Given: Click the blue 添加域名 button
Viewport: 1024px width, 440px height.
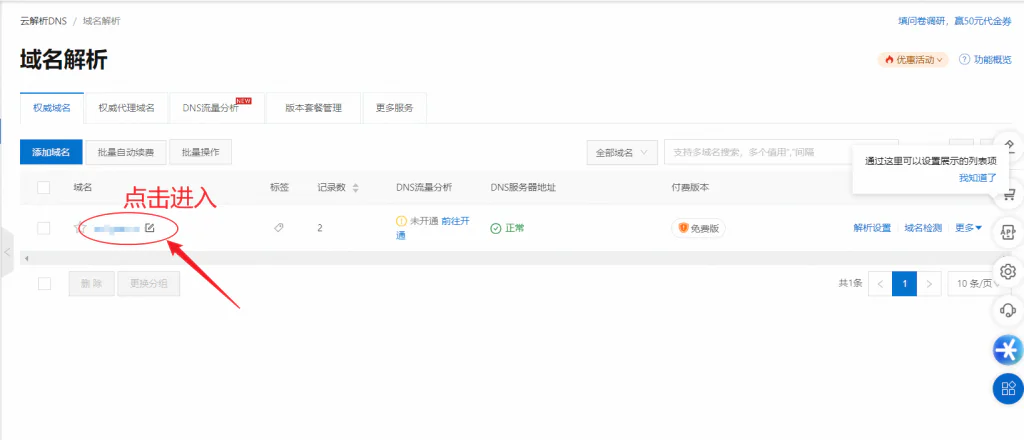Looking at the screenshot, I should (50, 152).
